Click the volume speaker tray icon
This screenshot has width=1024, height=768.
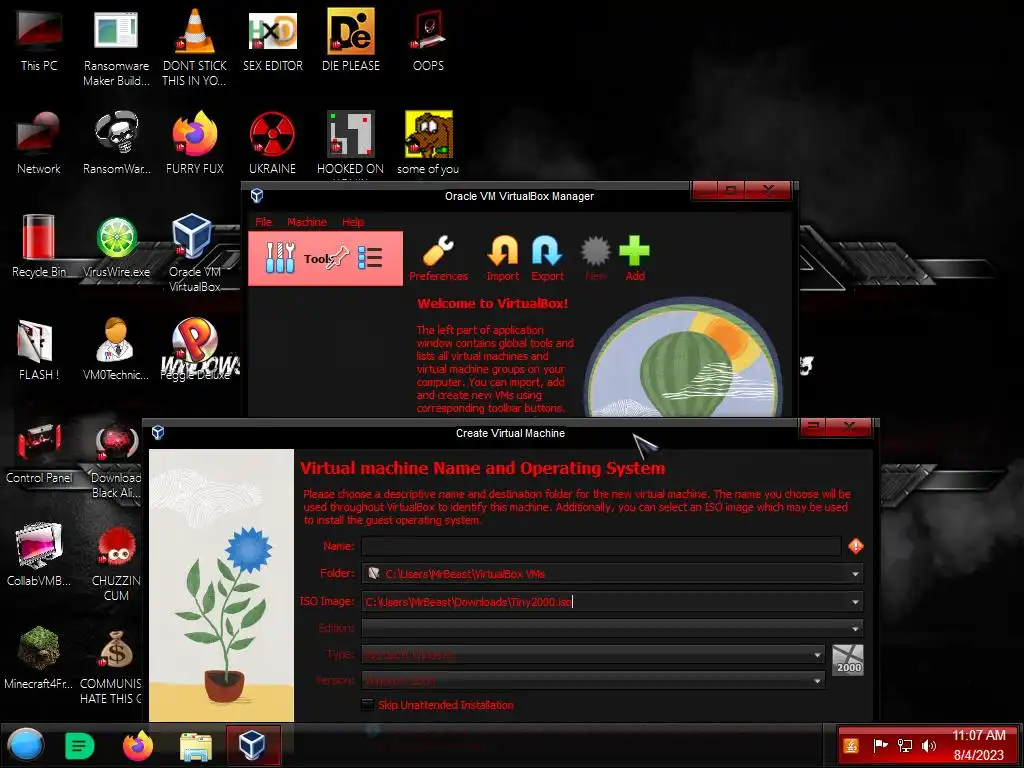tap(929, 745)
